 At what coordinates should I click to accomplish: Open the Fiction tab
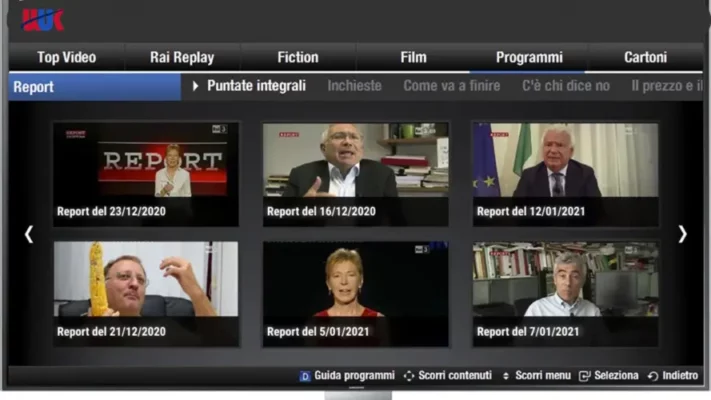[298, 58]
